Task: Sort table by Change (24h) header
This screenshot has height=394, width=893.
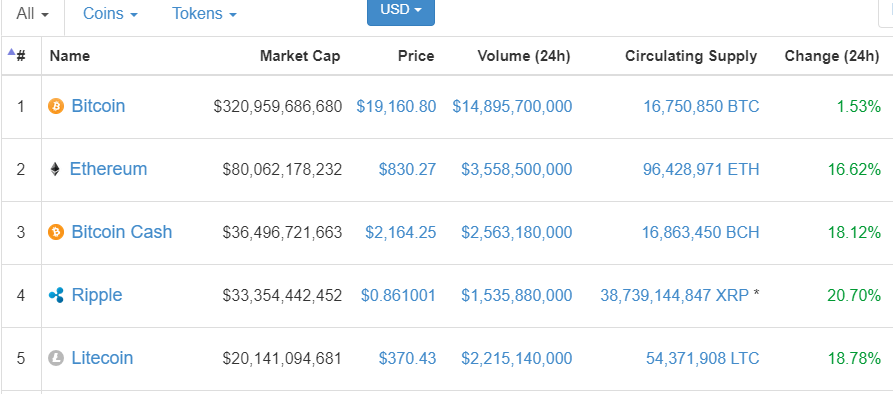Action: [832, 56]
